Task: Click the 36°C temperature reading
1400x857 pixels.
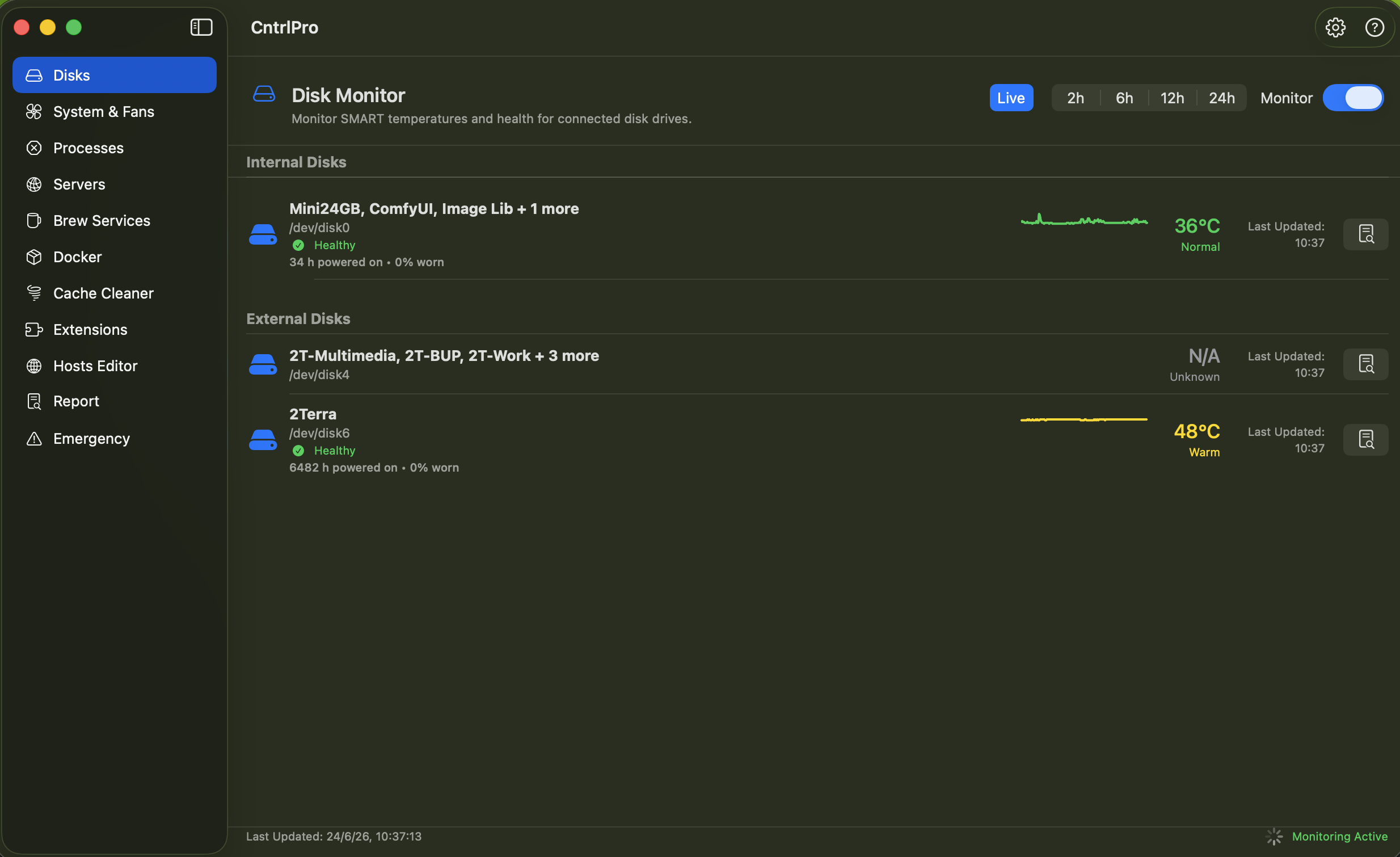Action: [1196, 226]
